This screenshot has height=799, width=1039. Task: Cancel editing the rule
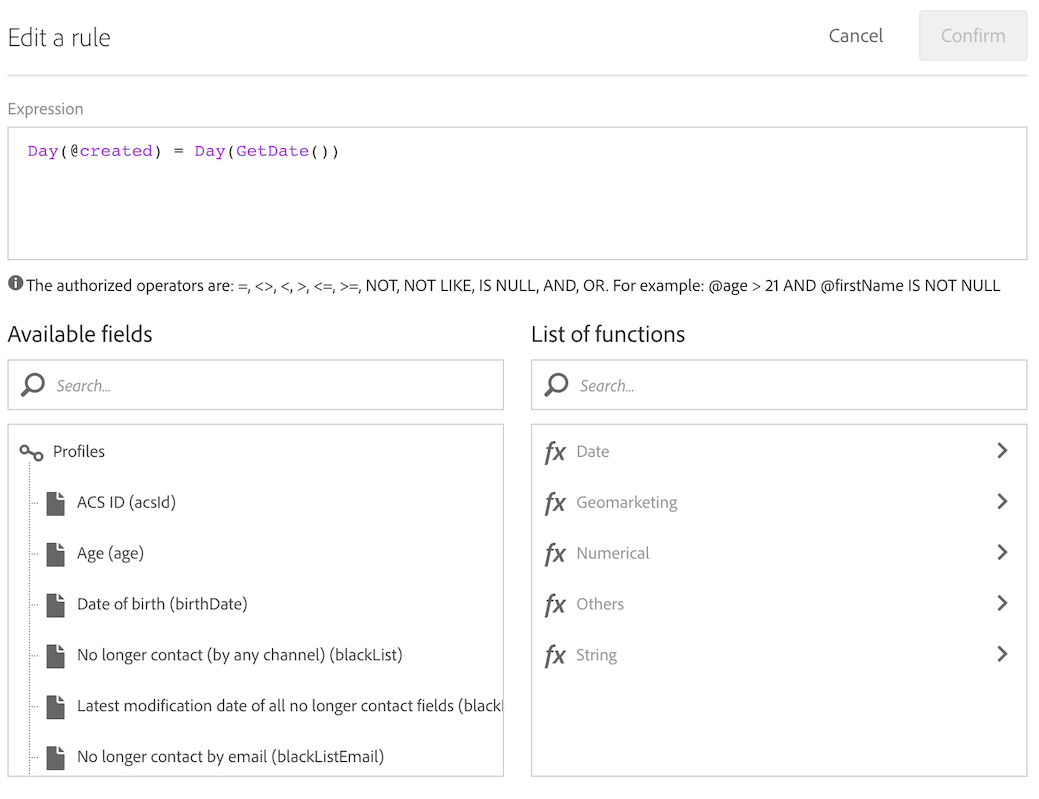pos(855,36)
